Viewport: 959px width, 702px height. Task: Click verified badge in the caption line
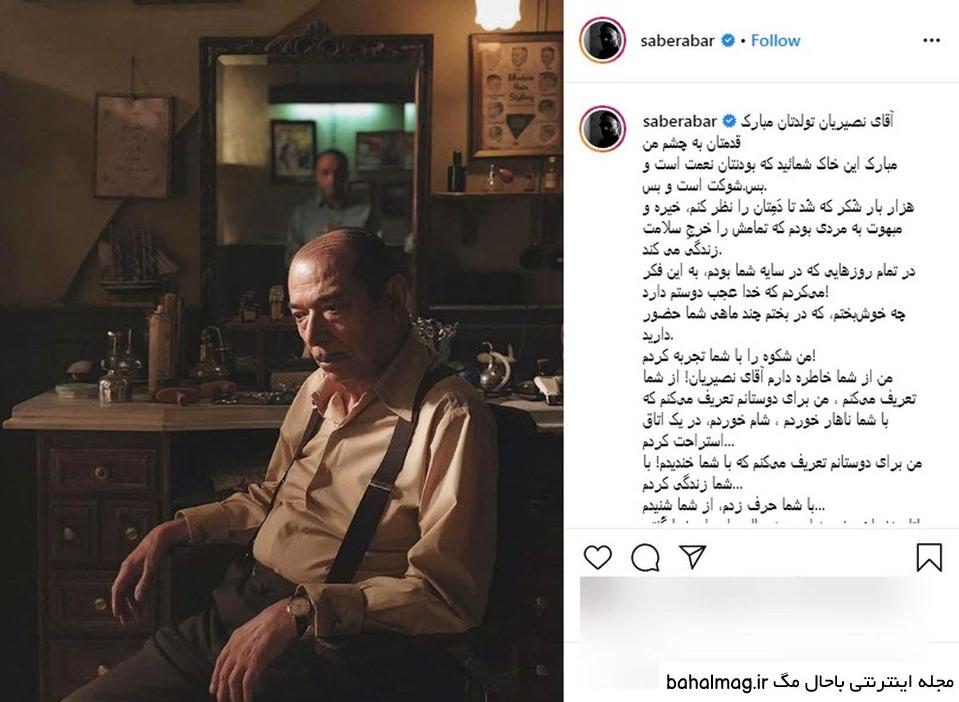click(x=730, y=121)
